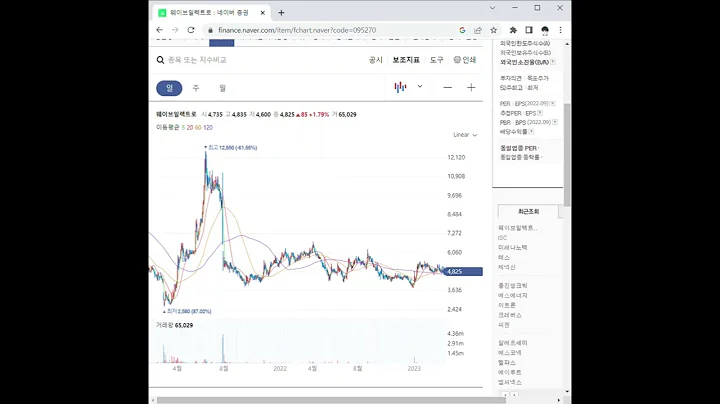Open 엘비넥스 in the recent list
The image size is (720, 404).
click(x=510, y=382)
